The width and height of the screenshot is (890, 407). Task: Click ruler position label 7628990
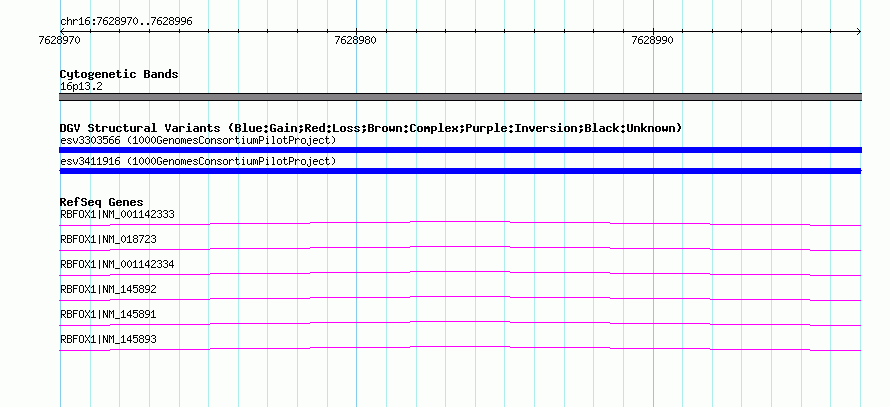click(652, 40)
